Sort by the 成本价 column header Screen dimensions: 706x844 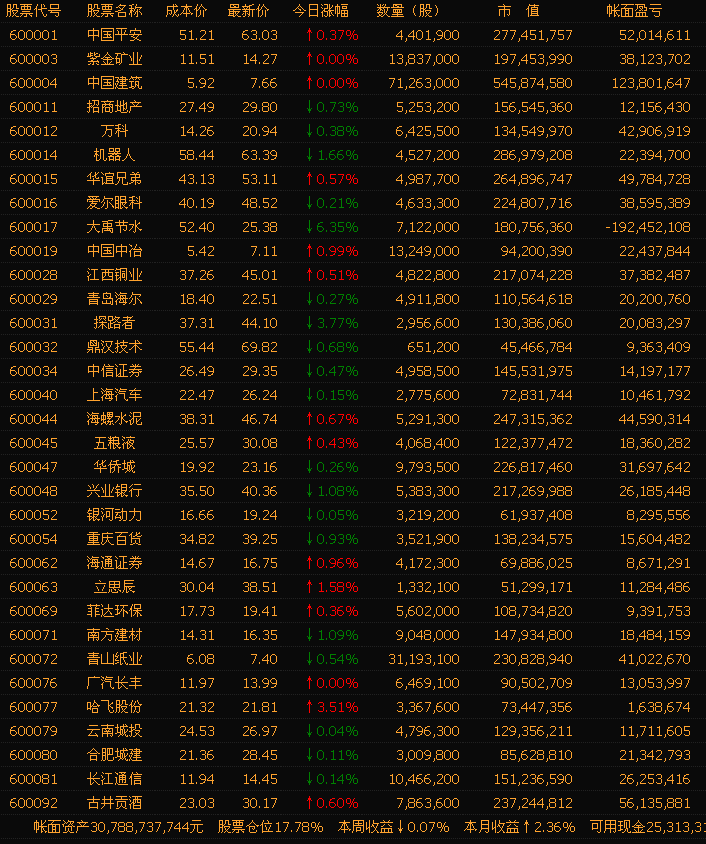186,11
